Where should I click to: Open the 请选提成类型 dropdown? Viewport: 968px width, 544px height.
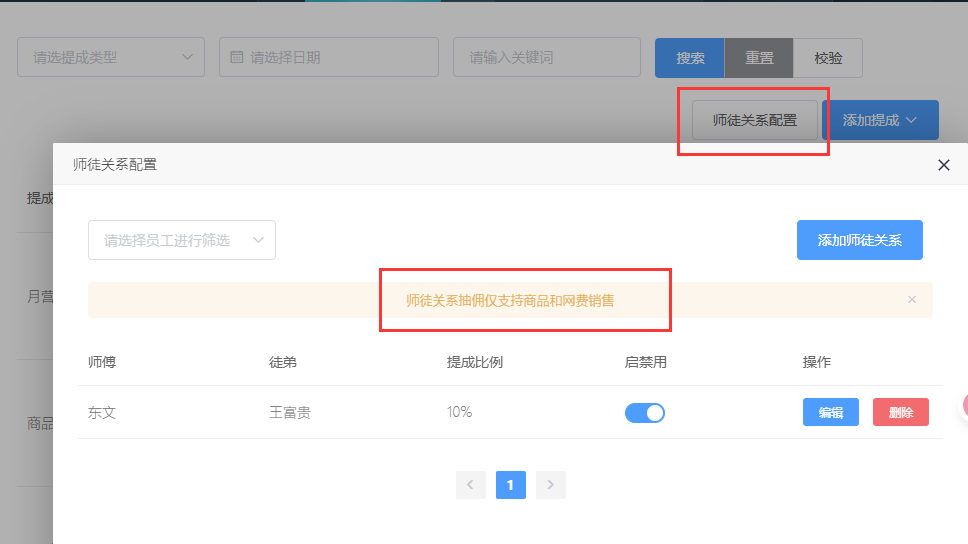click(x=111, y=57)
